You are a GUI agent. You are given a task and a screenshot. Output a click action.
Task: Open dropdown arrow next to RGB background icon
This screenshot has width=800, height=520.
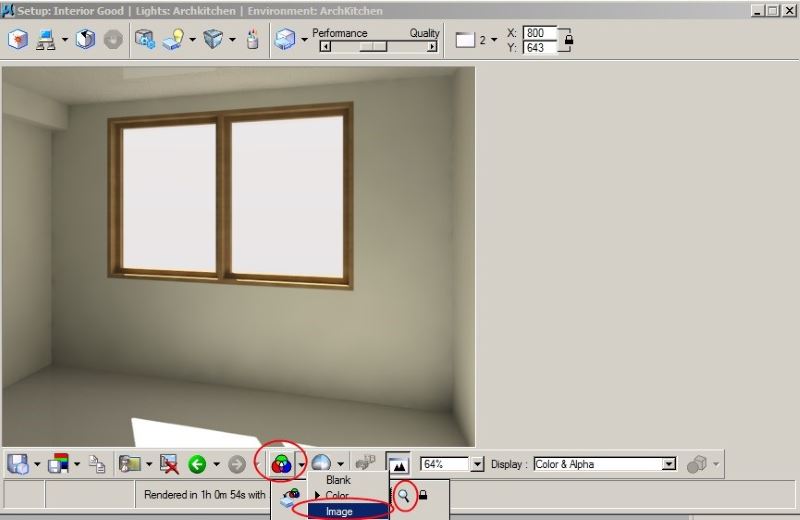coord(301,464)
